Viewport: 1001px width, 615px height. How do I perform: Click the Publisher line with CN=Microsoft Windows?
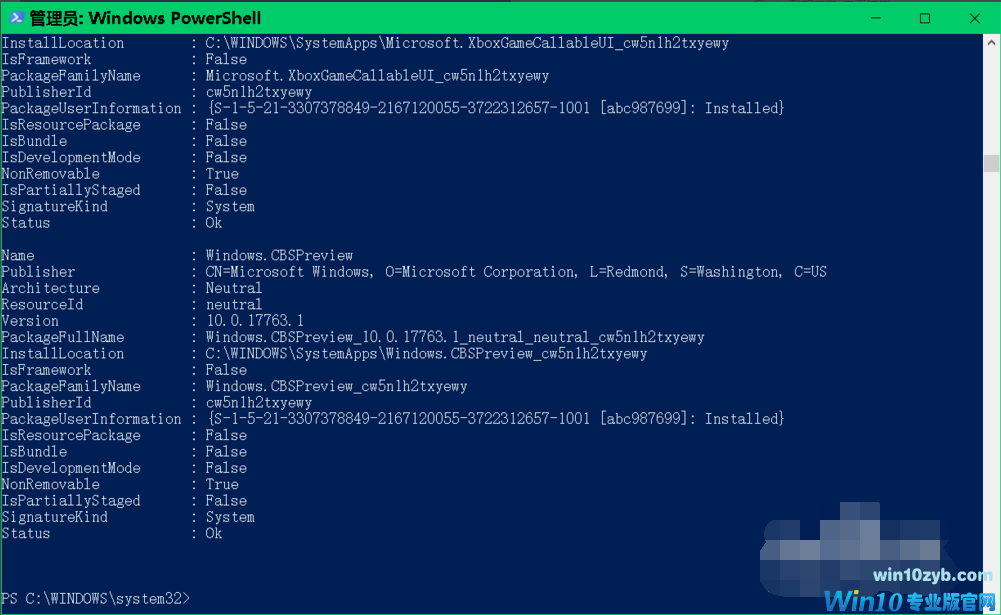516,272
